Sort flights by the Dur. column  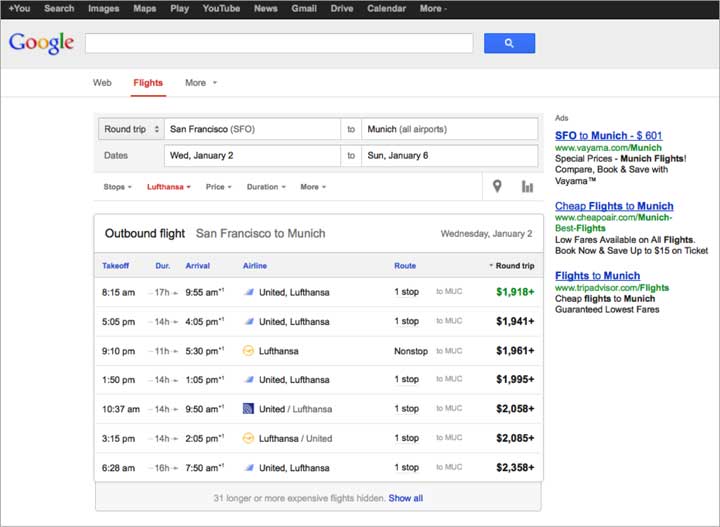(163, 266)
